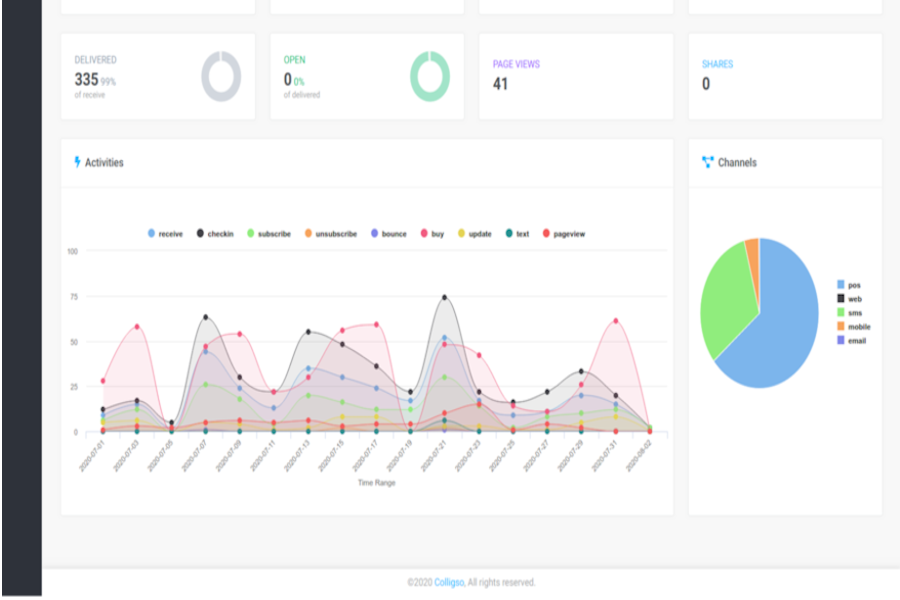Click the Activities panel heading

(104, 162)
